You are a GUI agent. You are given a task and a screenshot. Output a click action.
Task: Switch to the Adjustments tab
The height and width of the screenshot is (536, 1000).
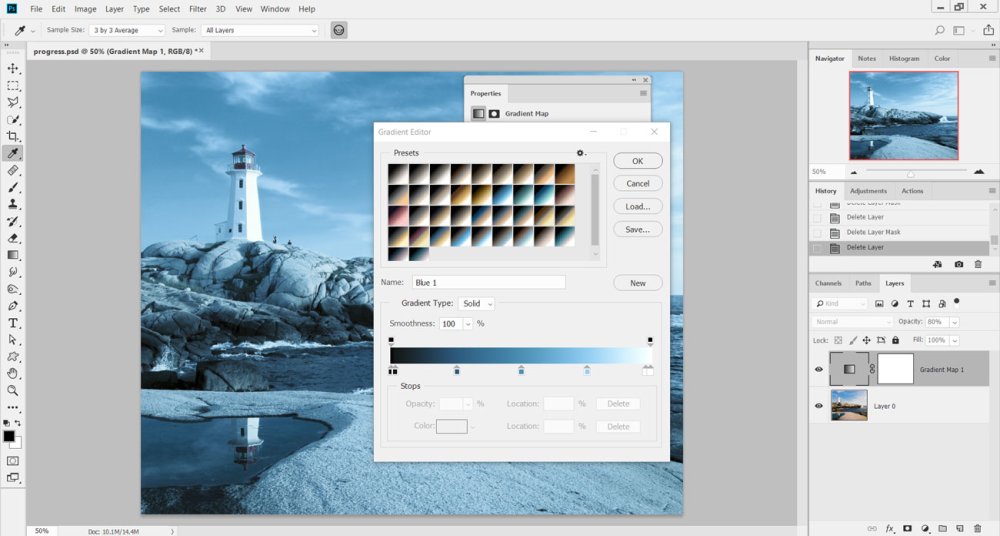click(868, 191)
